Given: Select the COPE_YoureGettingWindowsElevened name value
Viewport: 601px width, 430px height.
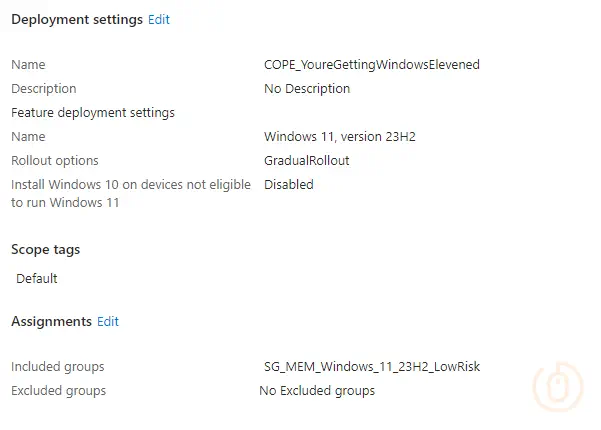Looking at the screenshot, I should click(371, 64).
